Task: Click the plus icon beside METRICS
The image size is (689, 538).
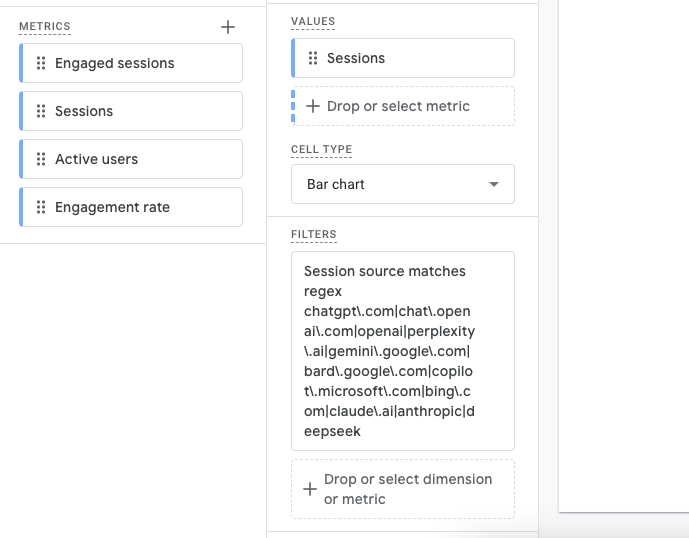Action: (x=228, y=27)
